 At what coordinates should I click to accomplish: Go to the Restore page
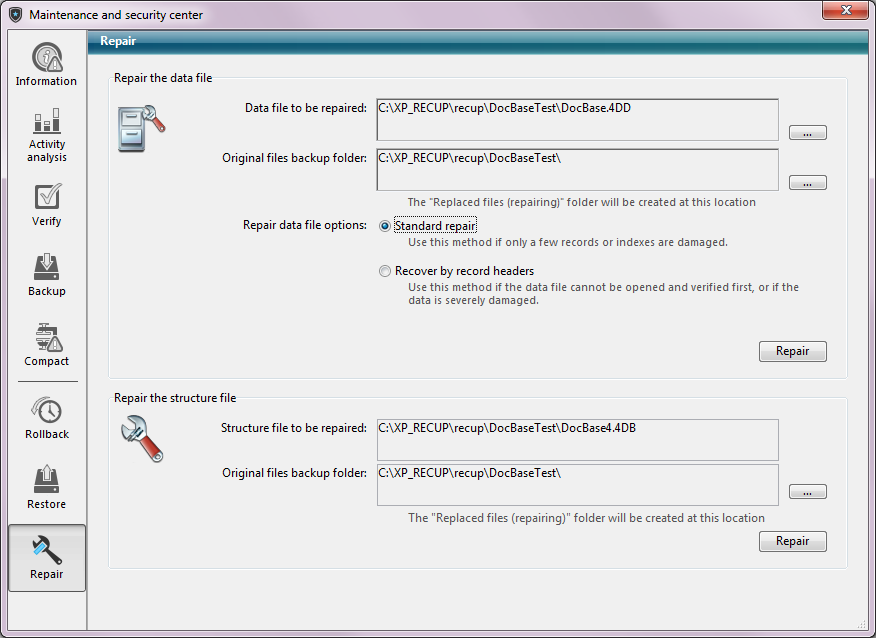coord(47,487)
